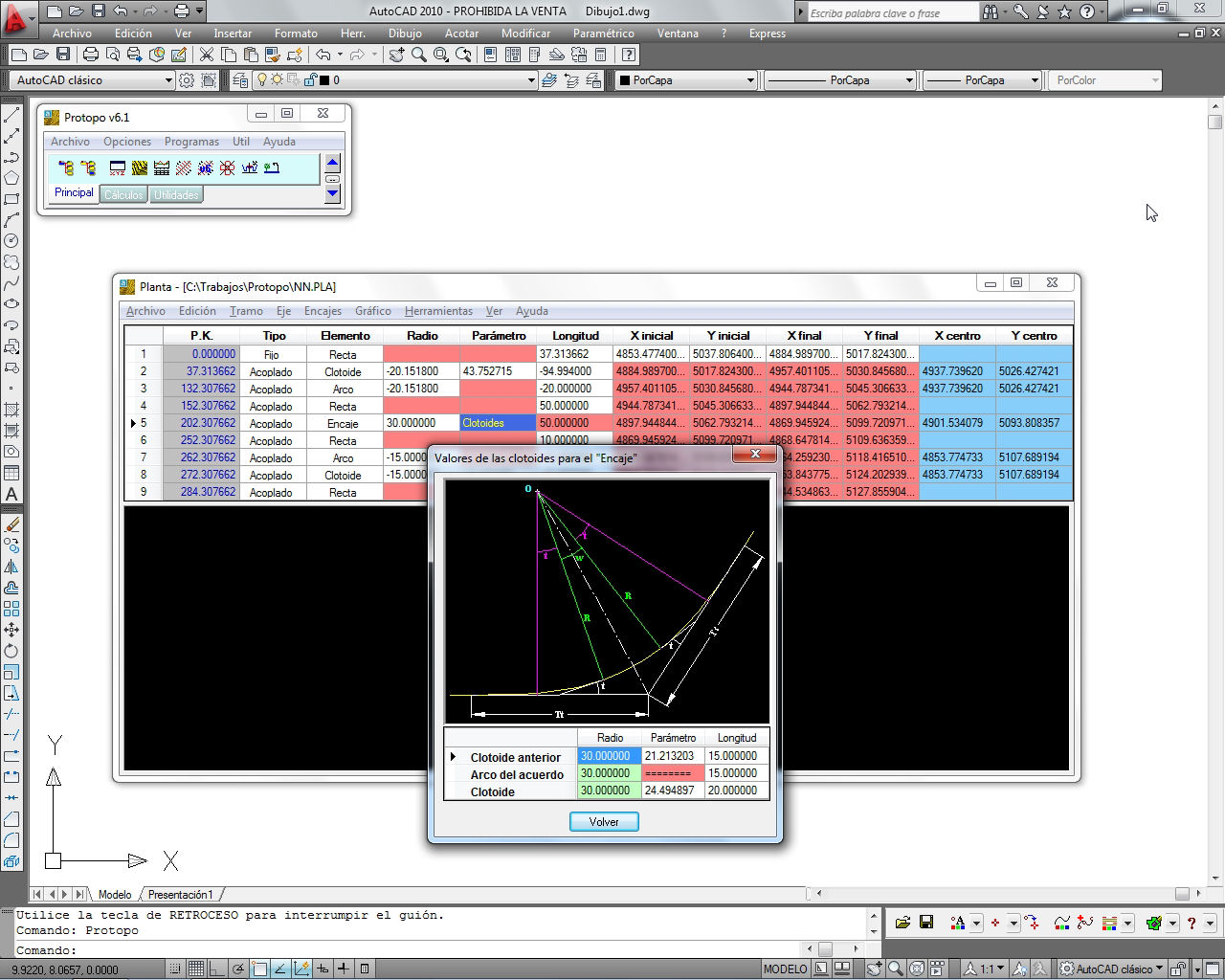This screenshot has height=980, width=1225.
Task: Open the Paramétrico menu in AutoCAD
Action: (x=603, y=33)
